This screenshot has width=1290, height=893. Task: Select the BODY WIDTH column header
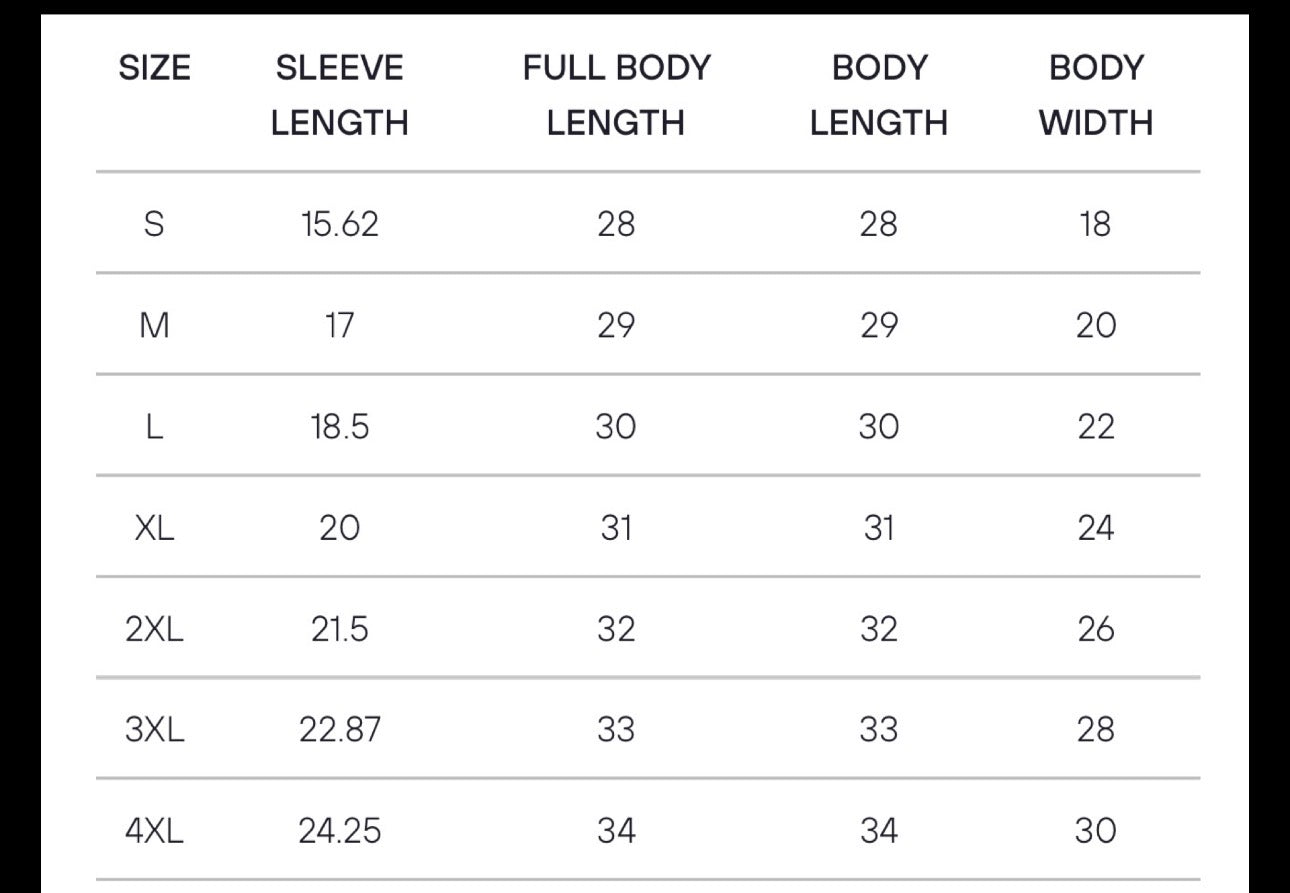(x=1095, y=95)
